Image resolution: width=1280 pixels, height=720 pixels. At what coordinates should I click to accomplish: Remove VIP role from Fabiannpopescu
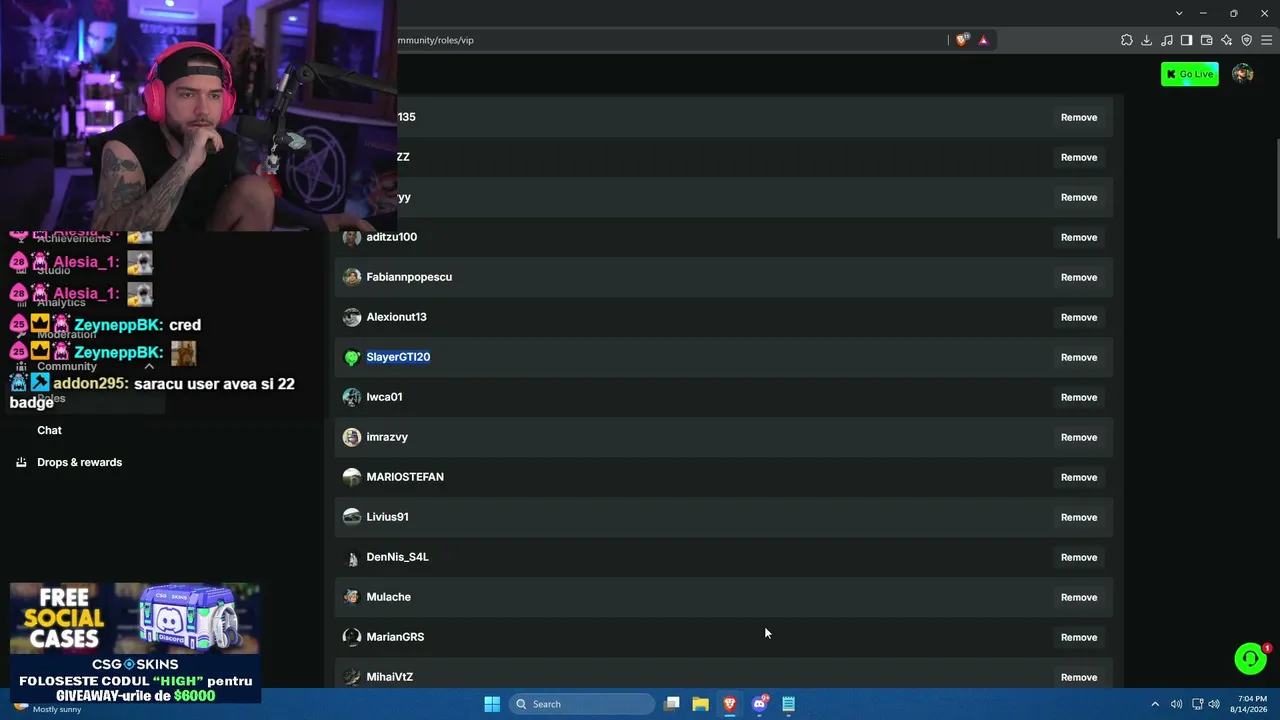pyautogui.click(x=1079, y=277)
